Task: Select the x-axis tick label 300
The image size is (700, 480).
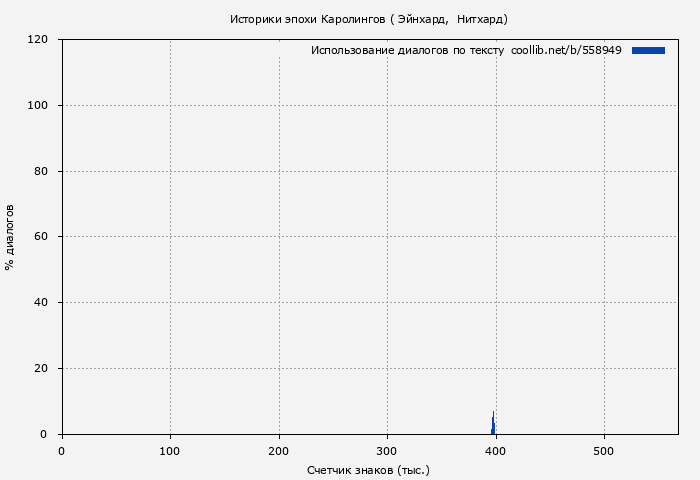Action: tap(387, 451)
